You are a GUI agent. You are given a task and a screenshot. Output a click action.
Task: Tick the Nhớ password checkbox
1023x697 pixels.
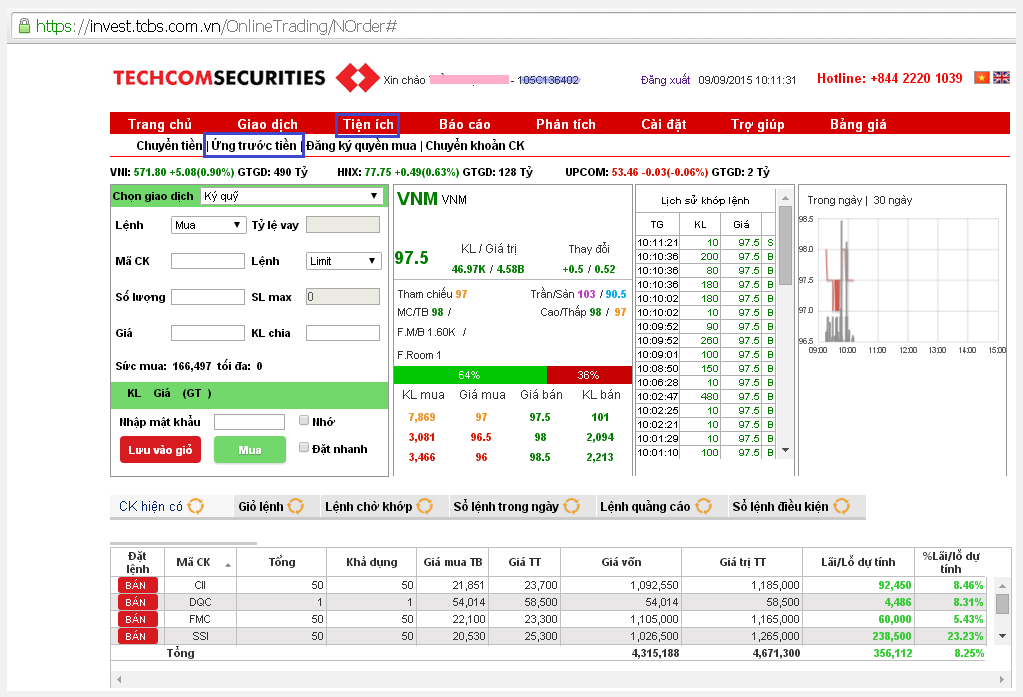pyautogui.click(x=303, y=420)
